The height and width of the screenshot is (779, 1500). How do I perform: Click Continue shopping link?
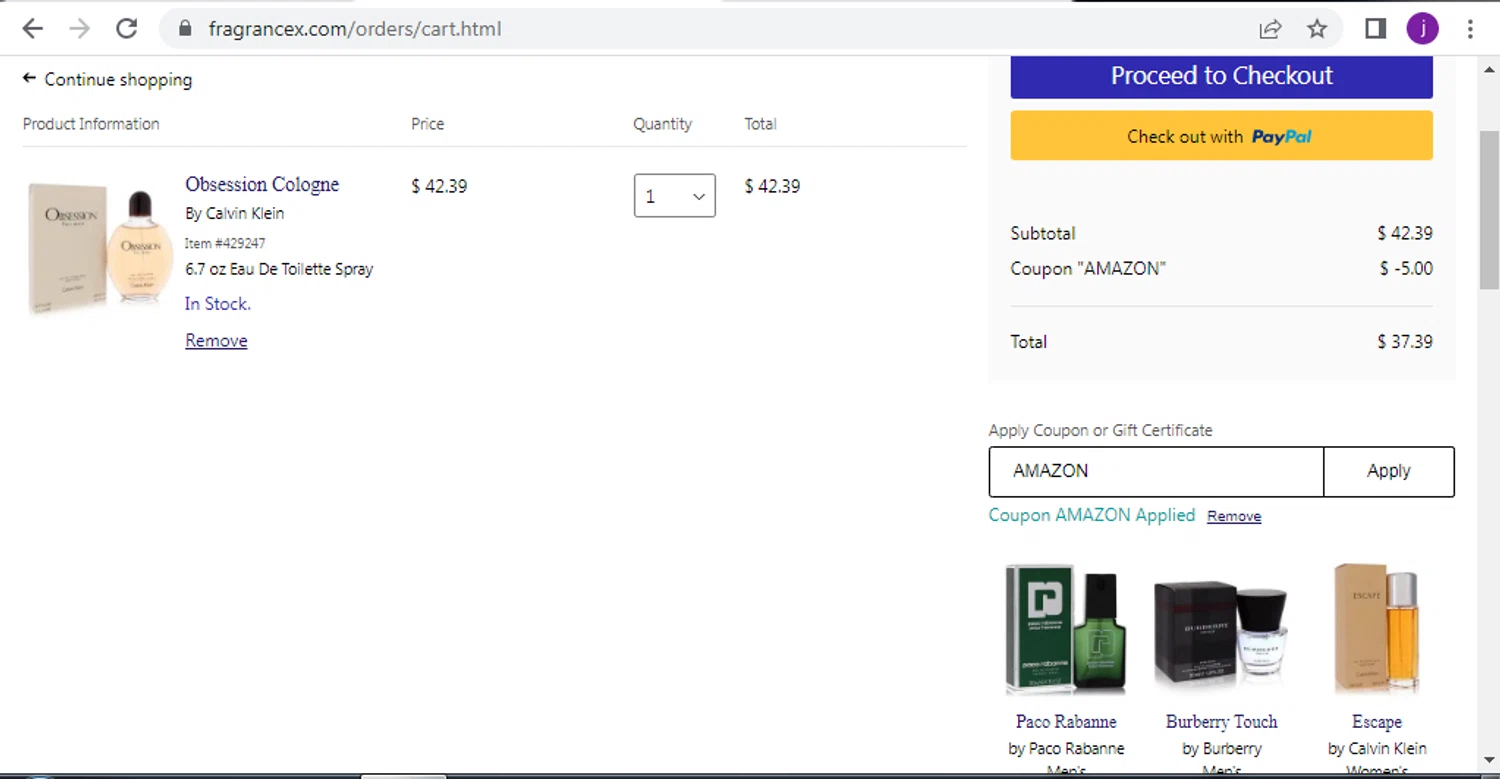point(107,79)
